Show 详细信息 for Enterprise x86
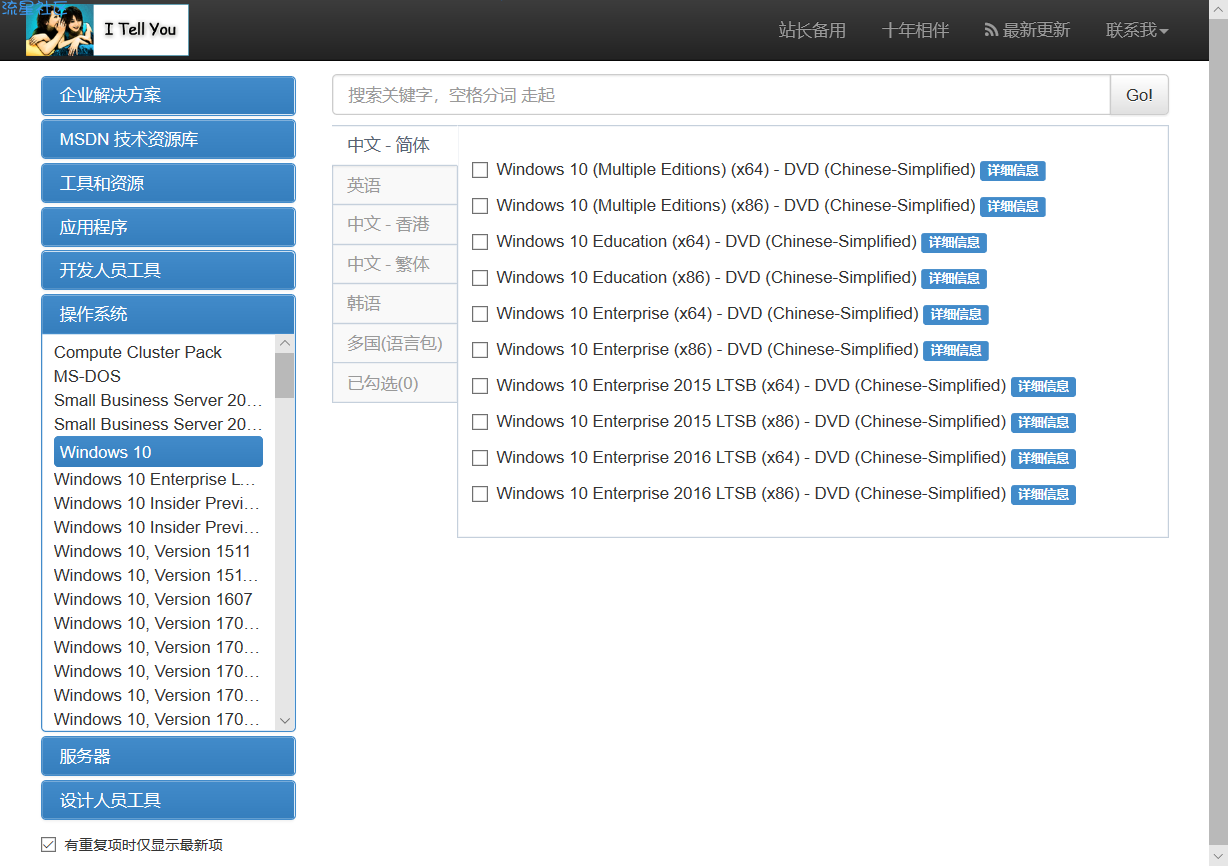The width and height of the screenshot is (1228, 866). 956,351
